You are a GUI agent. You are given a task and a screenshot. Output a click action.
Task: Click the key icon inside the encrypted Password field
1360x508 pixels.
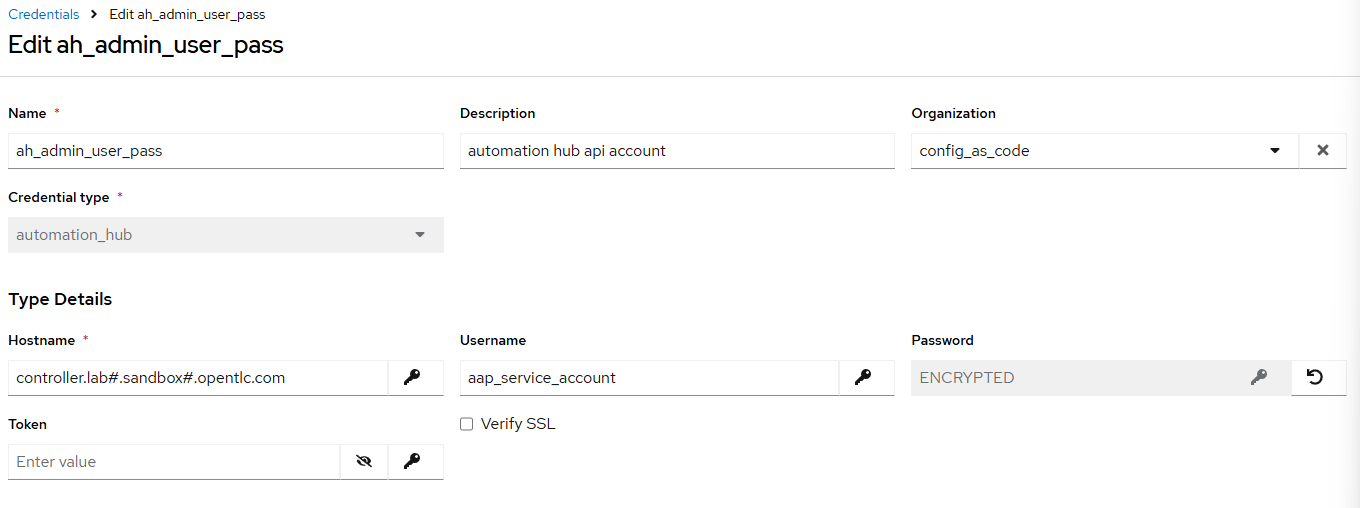(x=1259, y=377)
